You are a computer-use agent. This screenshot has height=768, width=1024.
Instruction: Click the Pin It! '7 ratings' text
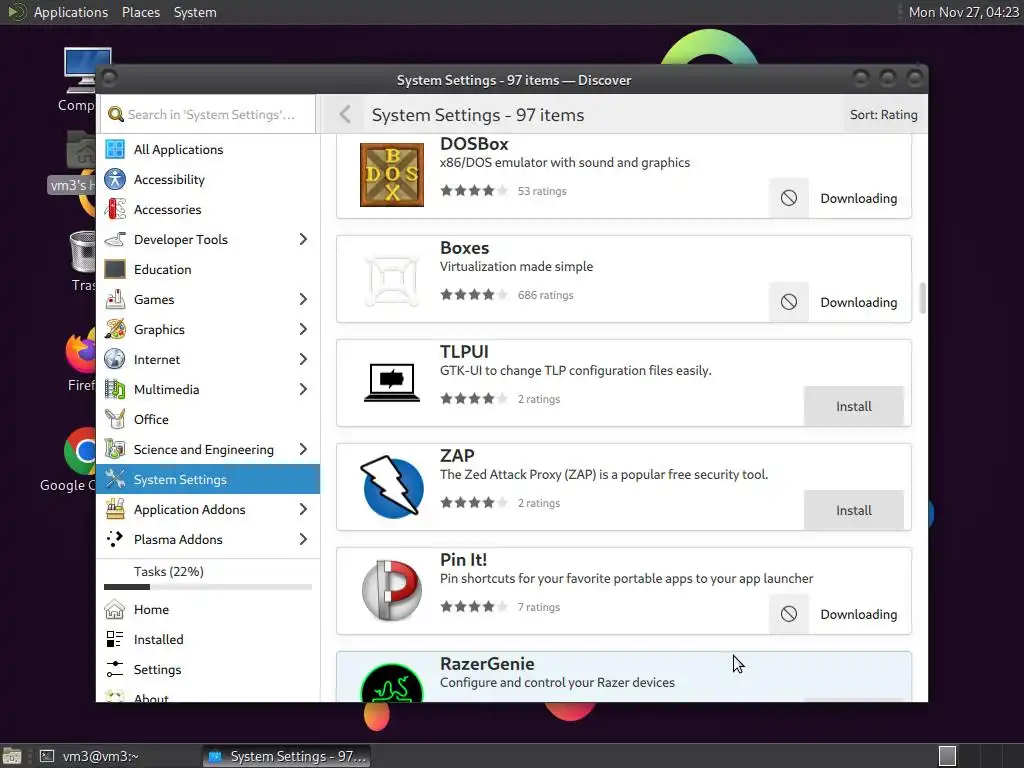pos(539,607)
